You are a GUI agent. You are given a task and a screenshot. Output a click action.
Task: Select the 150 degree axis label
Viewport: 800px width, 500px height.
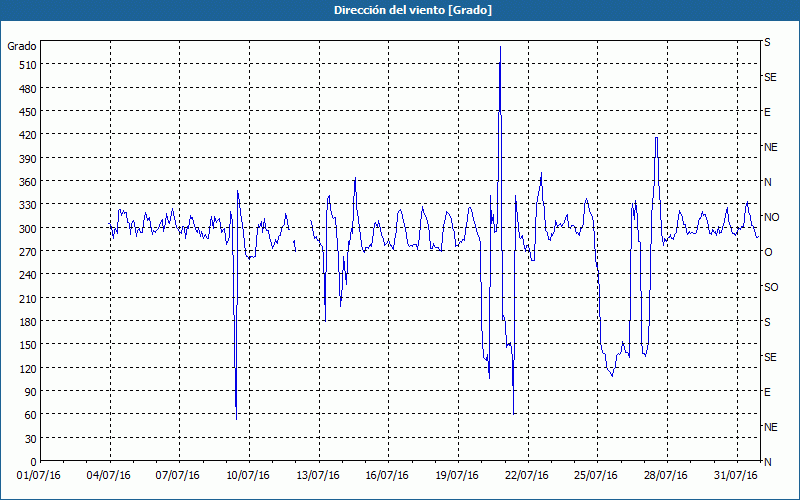tap(29, 345)
